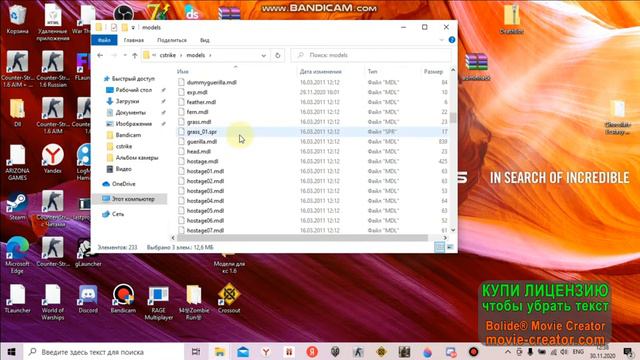Select the file hostage03.mdl
This screenshot has height=360, width=640.
(x=205, y=191)
